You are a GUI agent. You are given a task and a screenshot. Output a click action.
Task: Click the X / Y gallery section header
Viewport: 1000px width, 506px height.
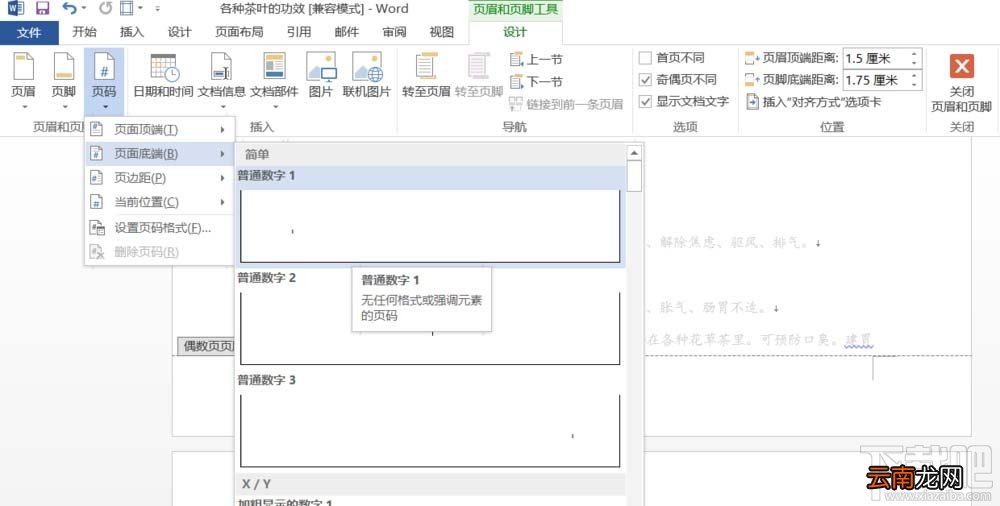pos(430,484)
